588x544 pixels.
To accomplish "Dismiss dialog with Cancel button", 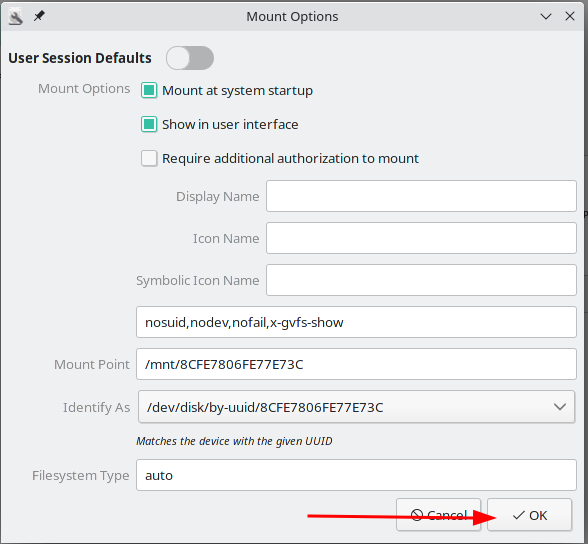I will point(438,515).
